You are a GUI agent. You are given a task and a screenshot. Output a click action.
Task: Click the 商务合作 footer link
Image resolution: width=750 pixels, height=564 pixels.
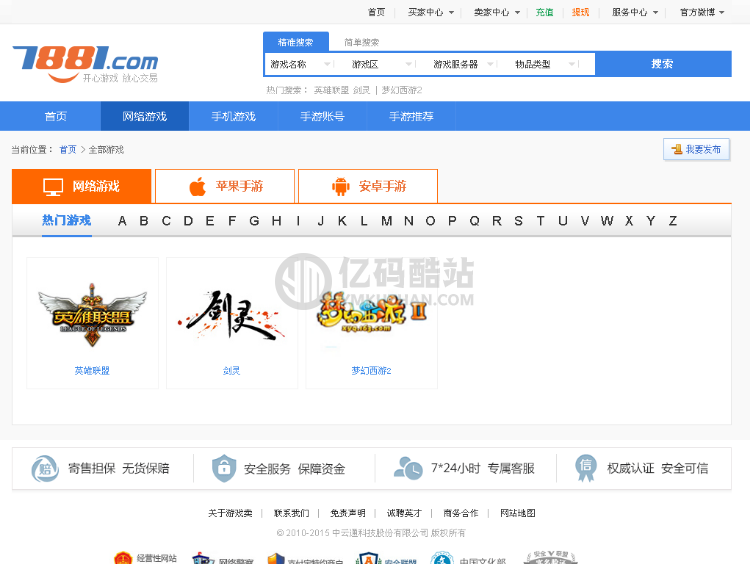(461, 513)
